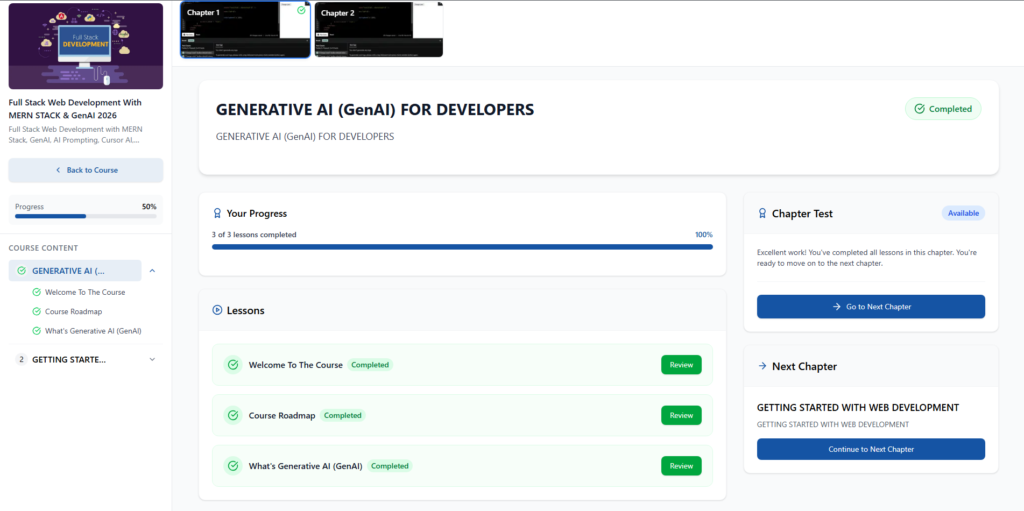Go back using Back to Course button
The width and height of the screenshot is (1024, 511).
pos(86,170)
